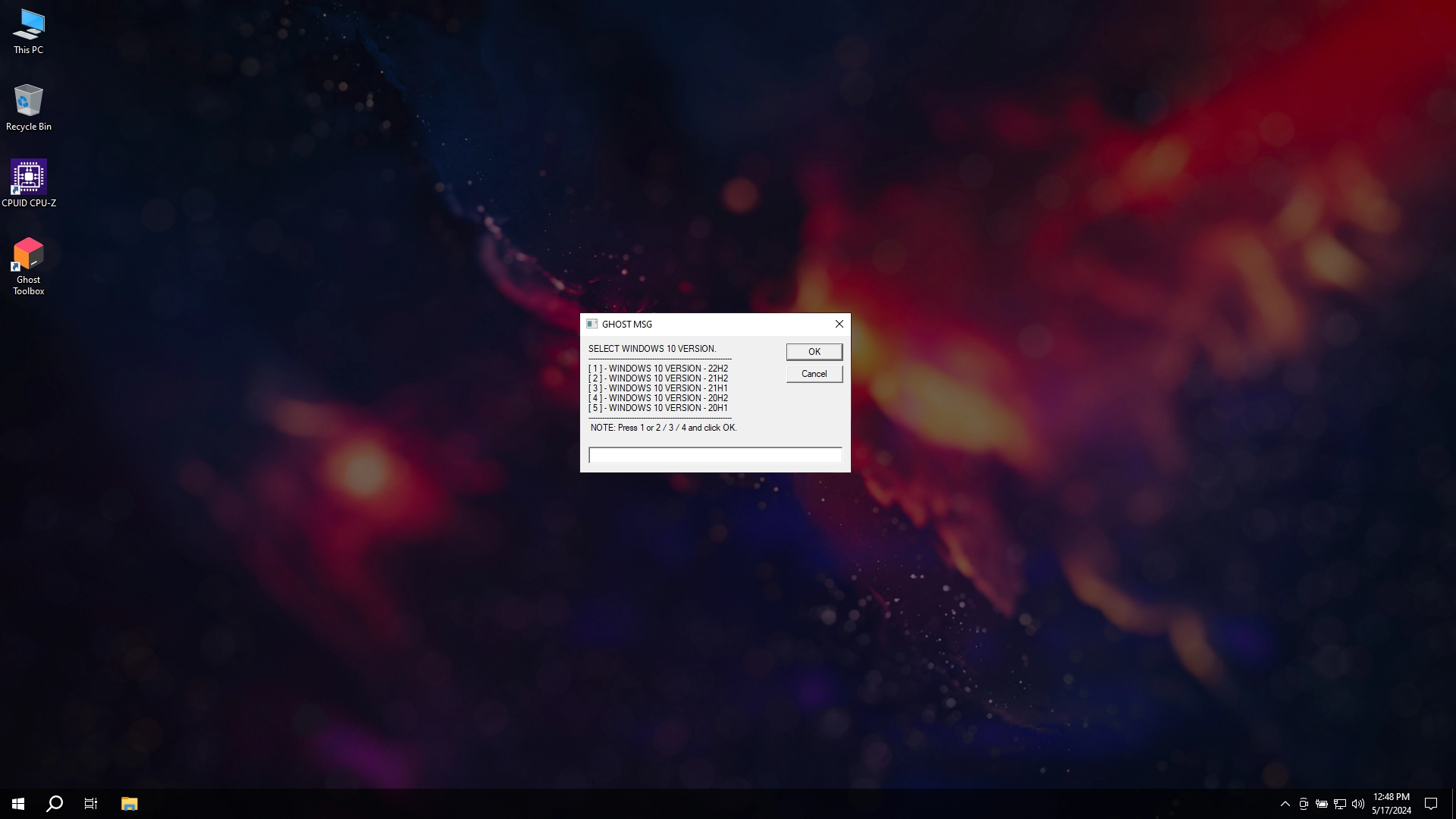Click the Meet Now camera tray icon
1456x819 pixels.
pos(1304,804)
